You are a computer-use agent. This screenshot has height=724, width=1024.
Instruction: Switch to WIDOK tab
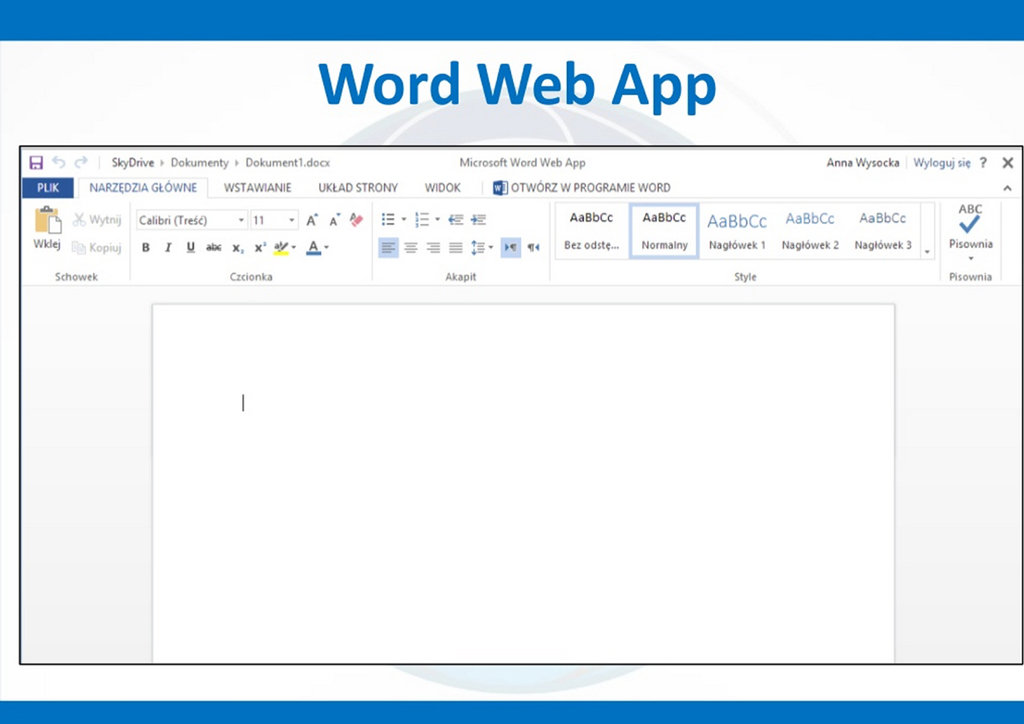click(443, 188)
